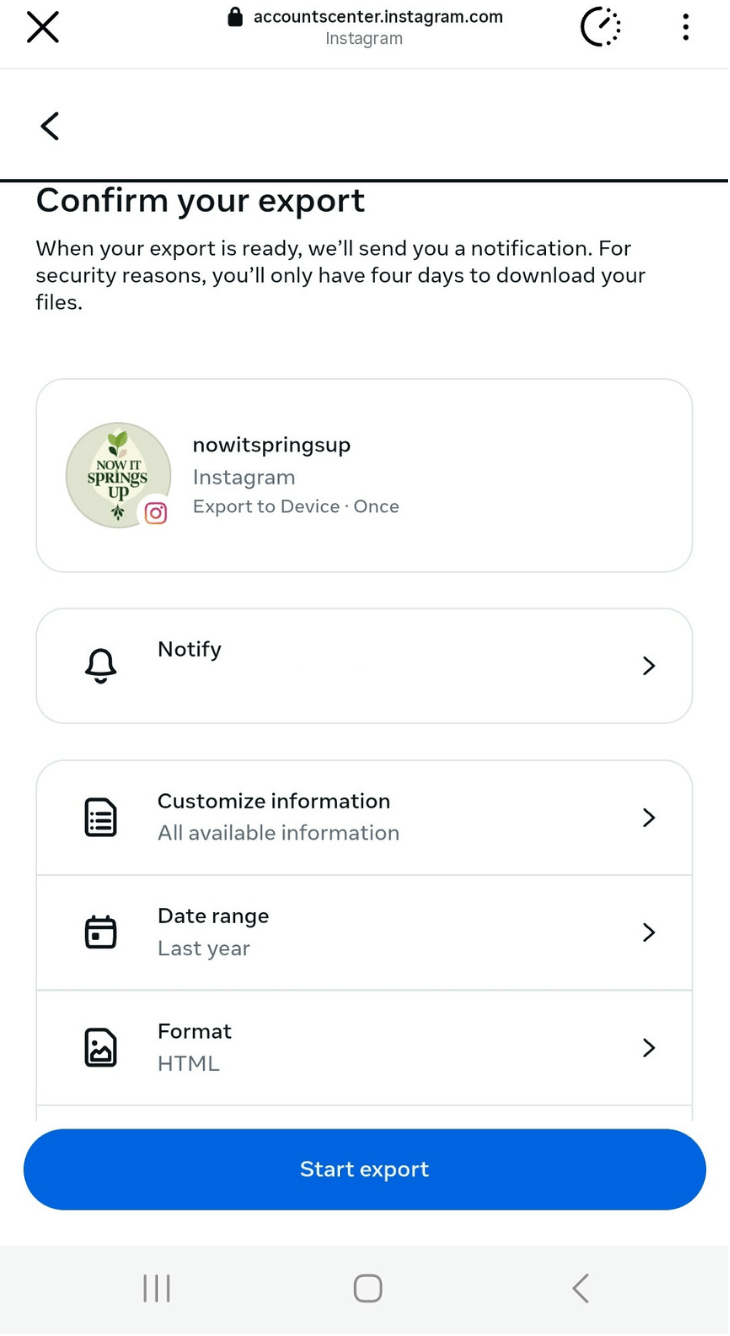Expand the Customize information chevron
Screen dimensions: 730x1336
tap(649, 818)
